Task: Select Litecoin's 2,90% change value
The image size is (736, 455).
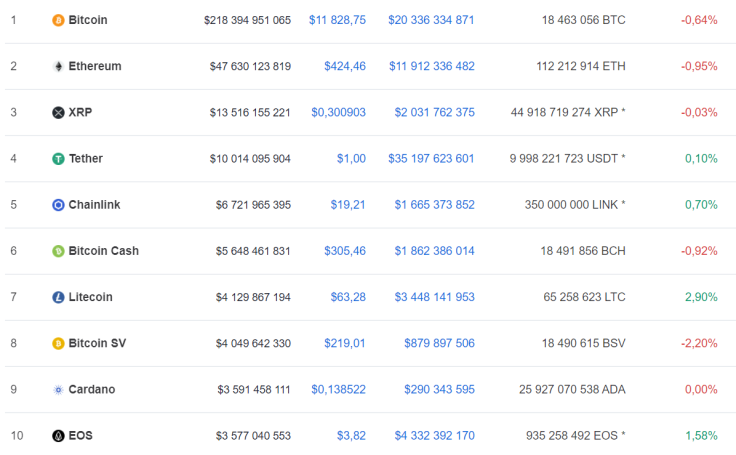Action: coord(701,297)
